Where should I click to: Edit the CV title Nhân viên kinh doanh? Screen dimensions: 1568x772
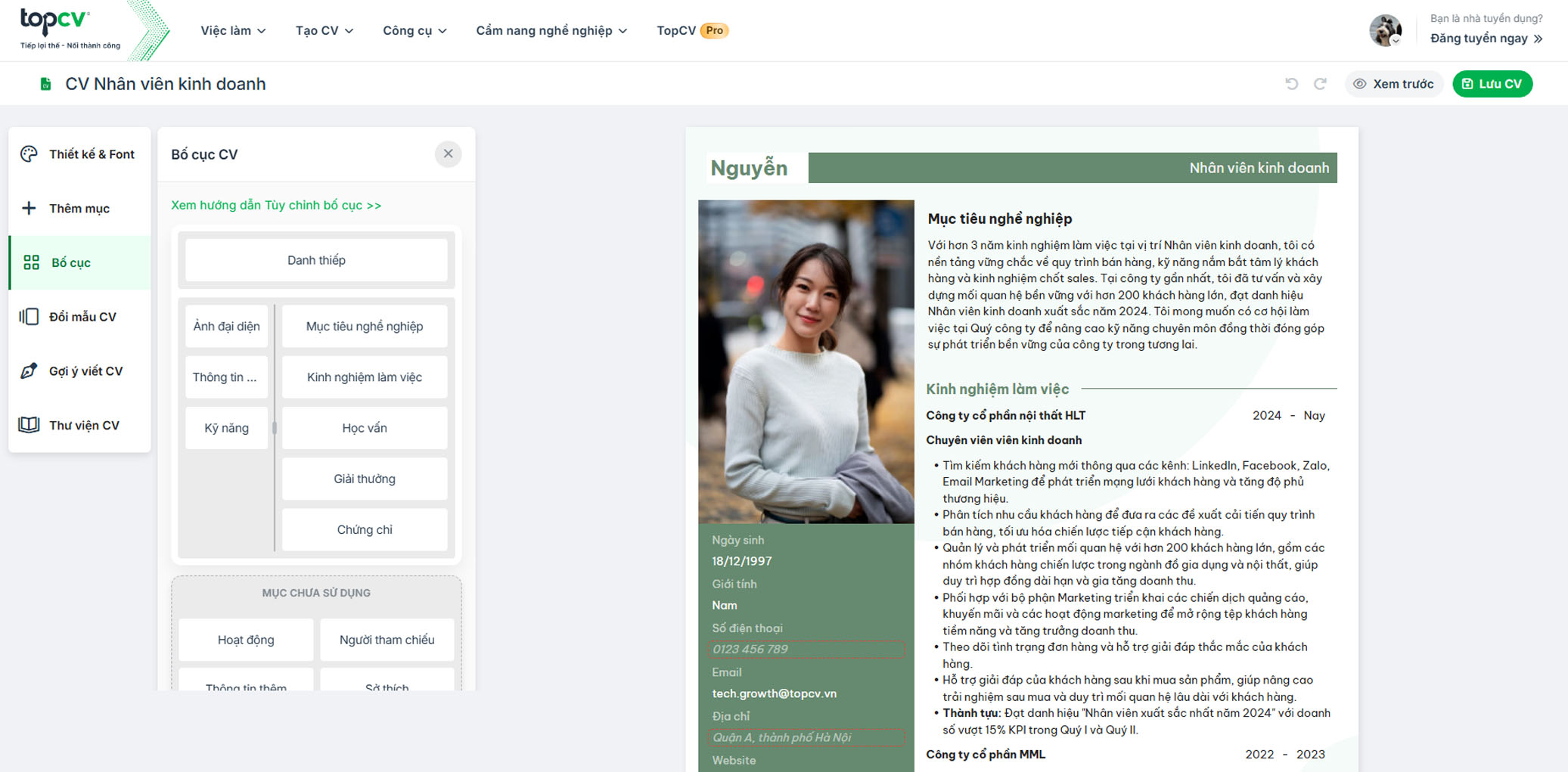click(x=166, y=84)
